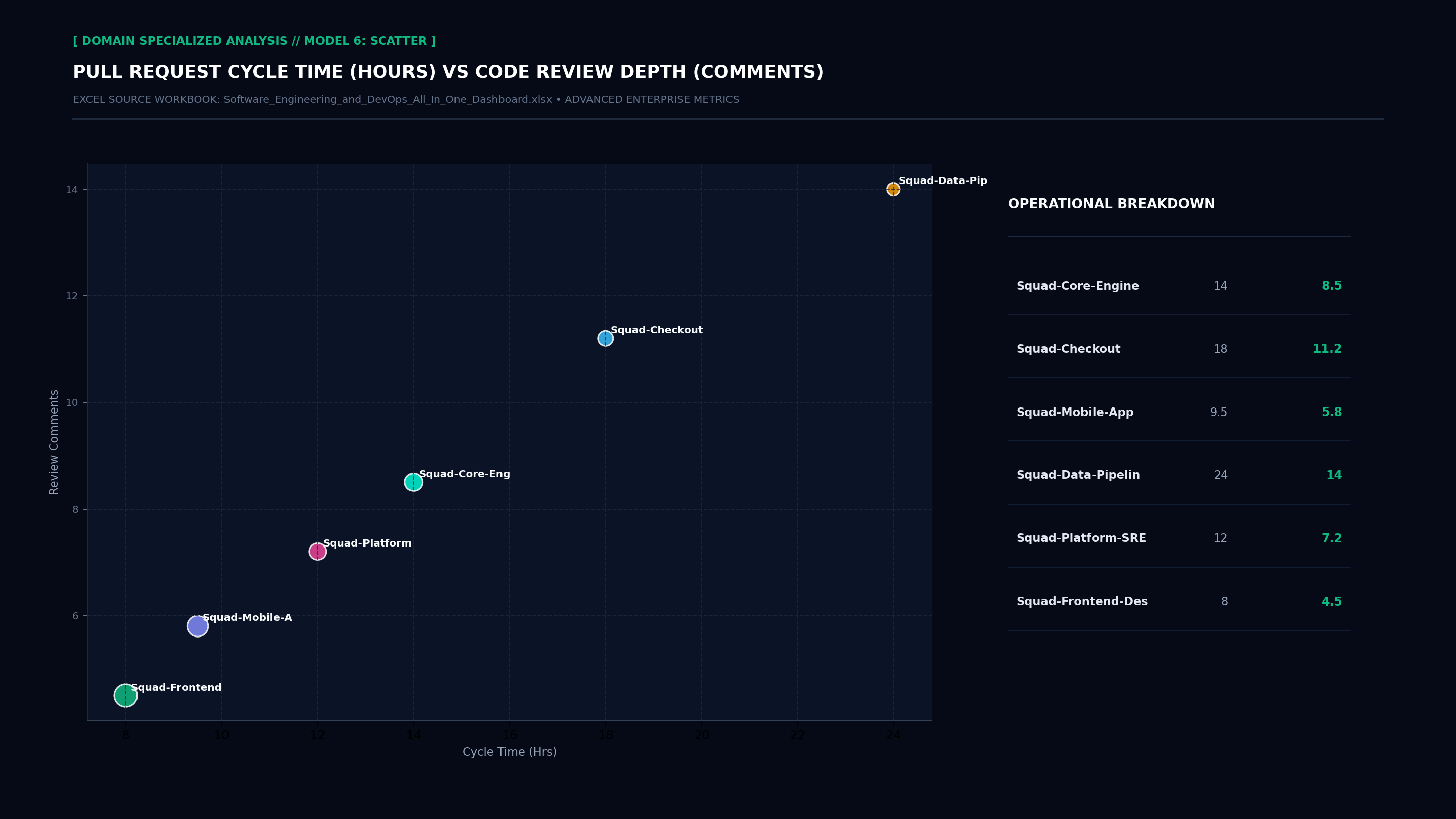The height and width of the screenshot is (819, 1456).
Task: Click the orange Squad-Data-Pip scatter point
Action: (x=893, y=189)
